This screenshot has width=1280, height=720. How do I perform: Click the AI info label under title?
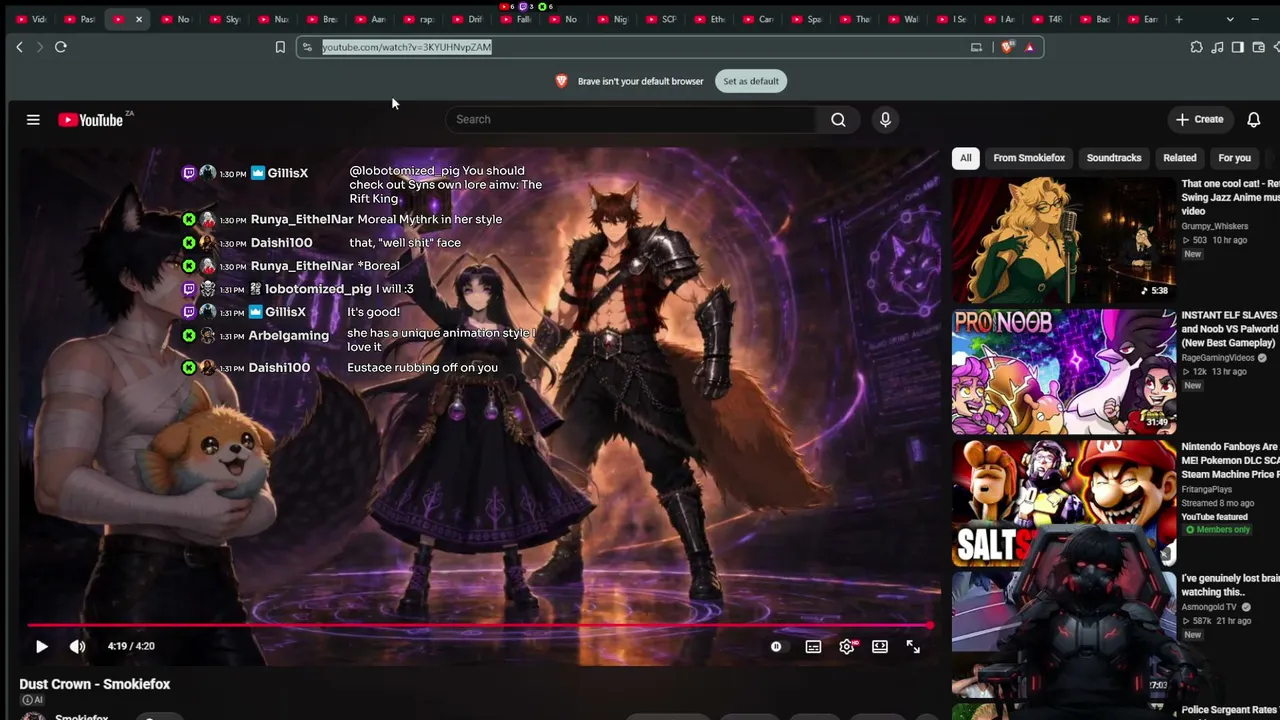[33, 700]
